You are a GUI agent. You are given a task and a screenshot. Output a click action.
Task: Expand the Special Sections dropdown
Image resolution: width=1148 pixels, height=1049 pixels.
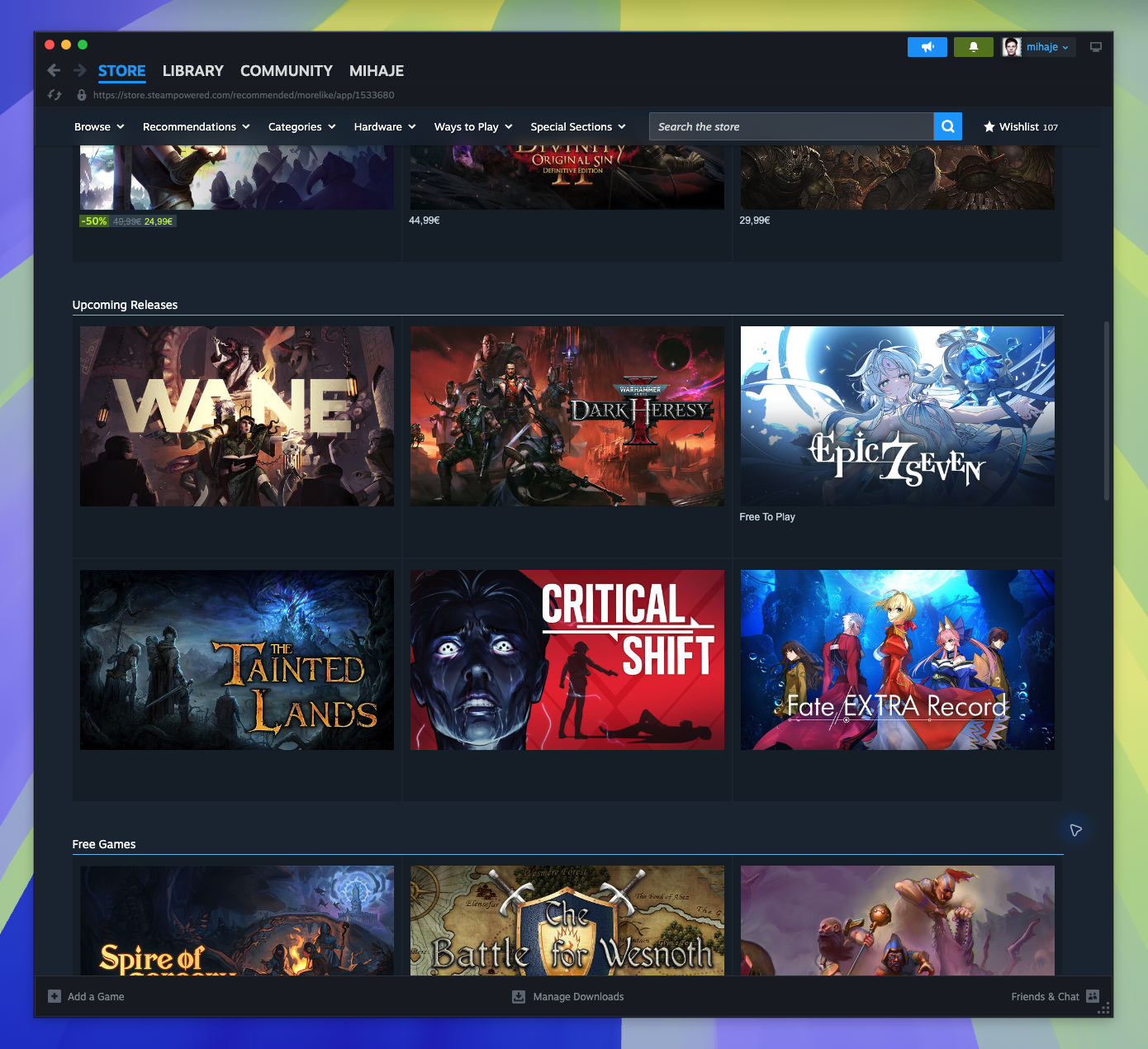coord(578,126)
